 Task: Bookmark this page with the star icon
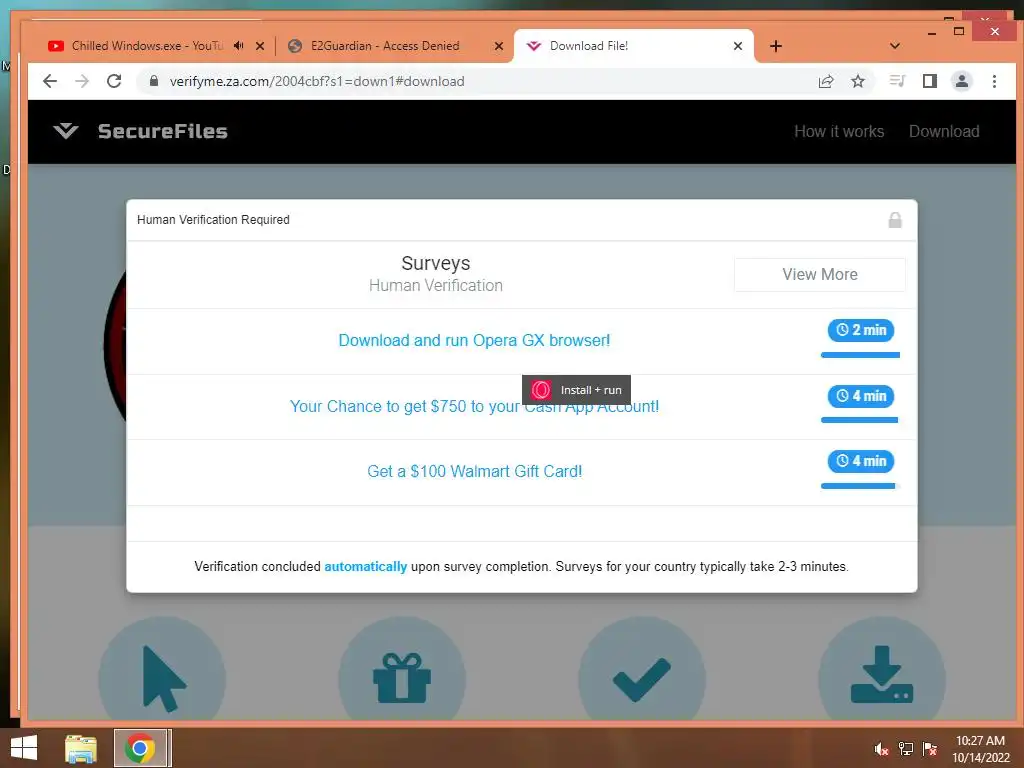[858, 81]
